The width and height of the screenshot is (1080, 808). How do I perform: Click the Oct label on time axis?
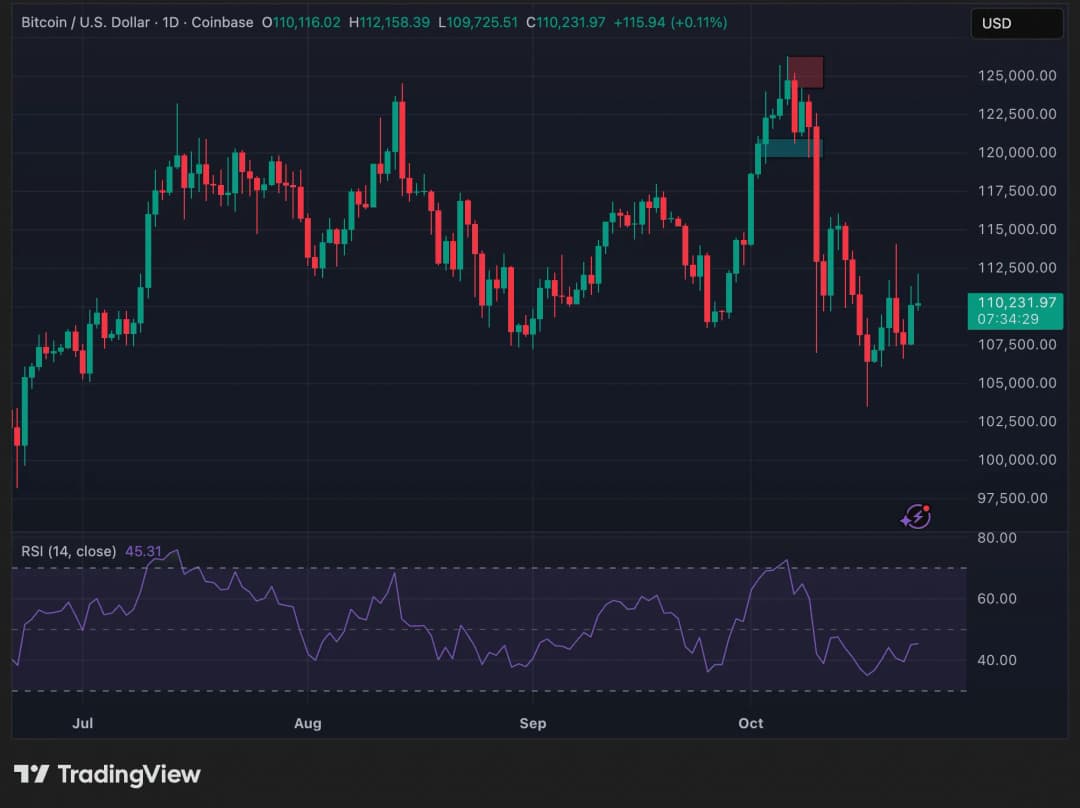click(x=750, y=723)
